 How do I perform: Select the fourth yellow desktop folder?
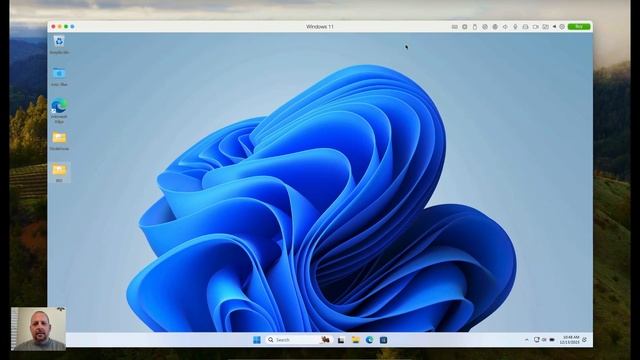coord(59,141)
